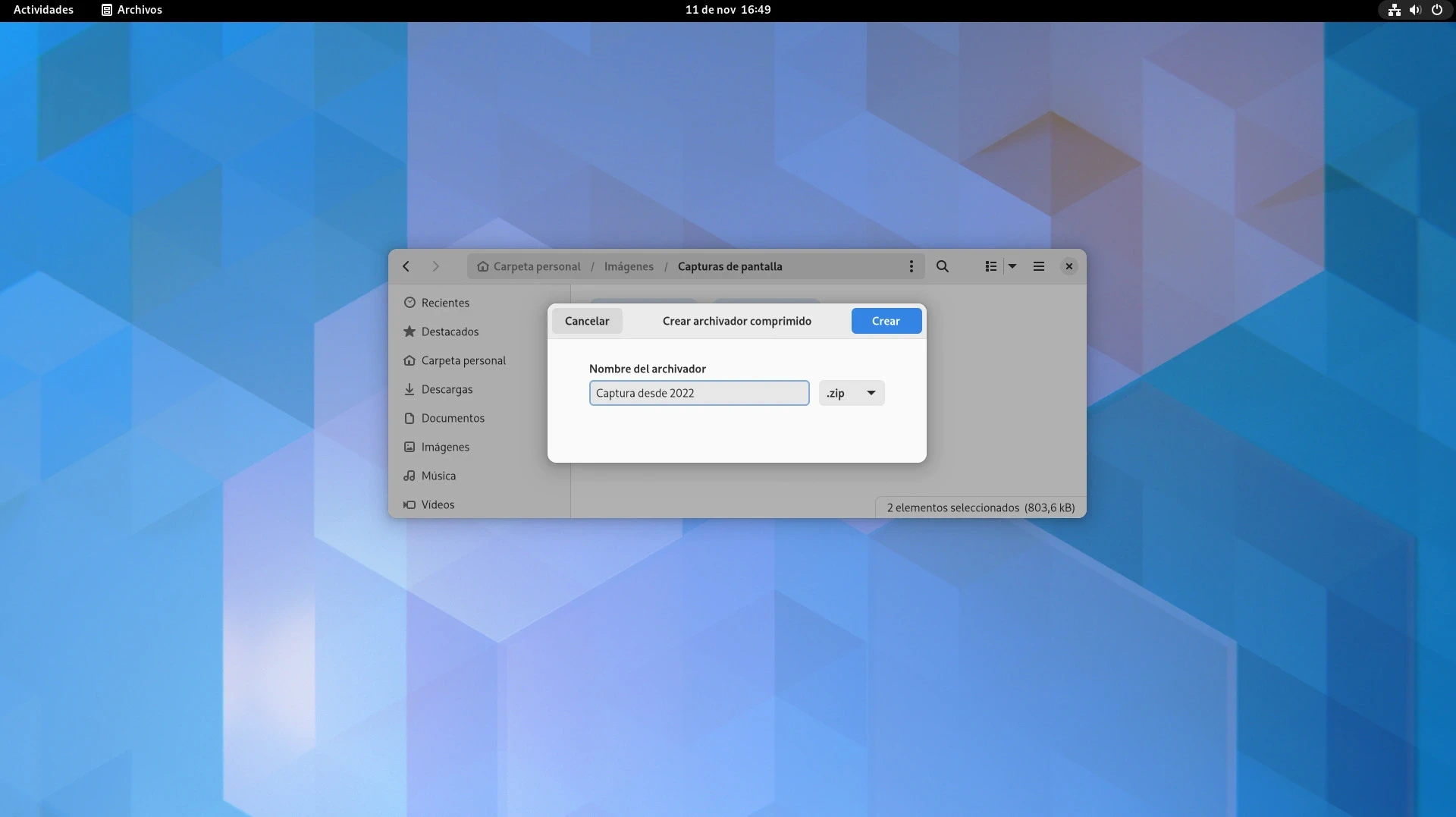The height and width of the screenshot is (817, 1456).
Task: Click the back navigation arrow
Action: 406,266
